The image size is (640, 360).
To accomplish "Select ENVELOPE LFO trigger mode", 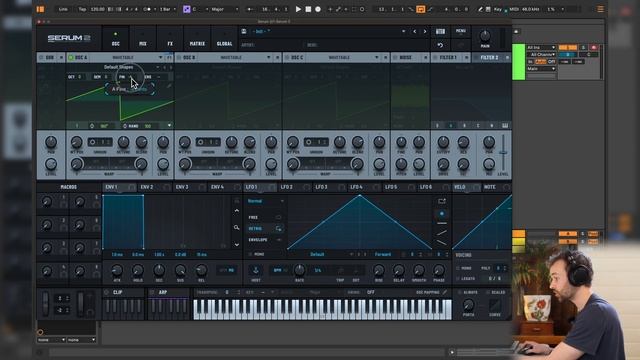I will (264, 240).
